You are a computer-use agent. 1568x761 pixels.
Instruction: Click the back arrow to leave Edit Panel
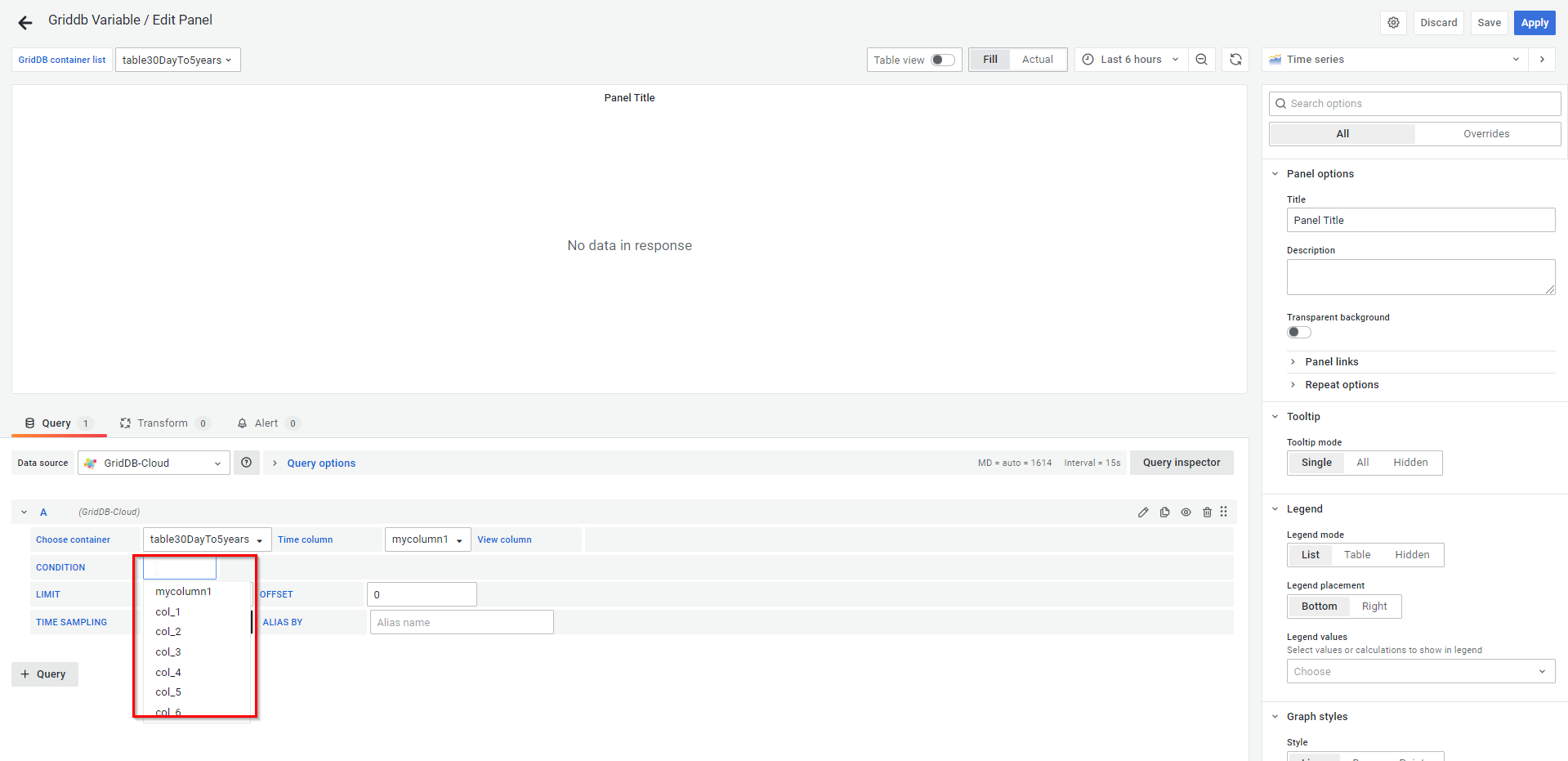pos(25,23)
